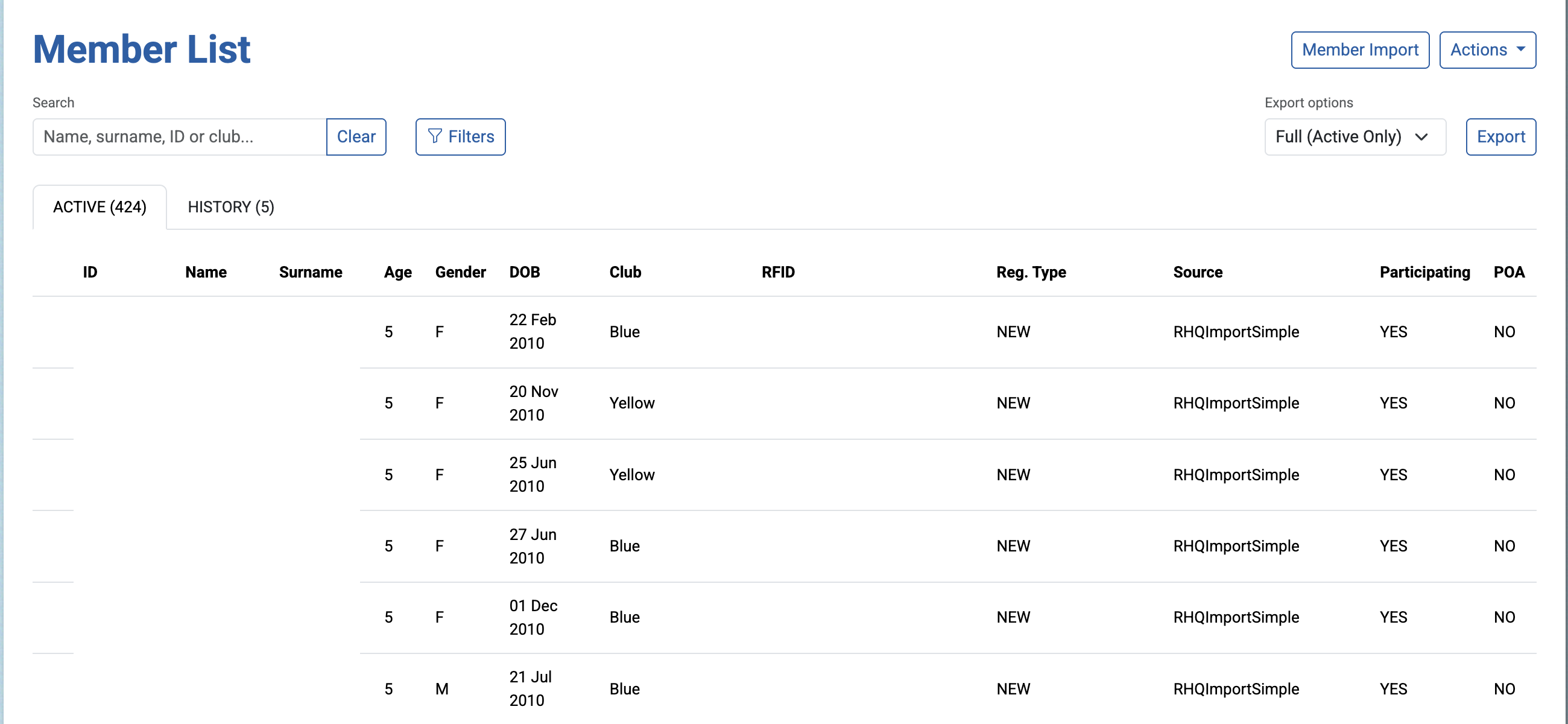The height and width of the screenshot is (724, 1568).
Task: Click RHQImportSimple in the 27 Jun row
Action: pos(1236,546)
